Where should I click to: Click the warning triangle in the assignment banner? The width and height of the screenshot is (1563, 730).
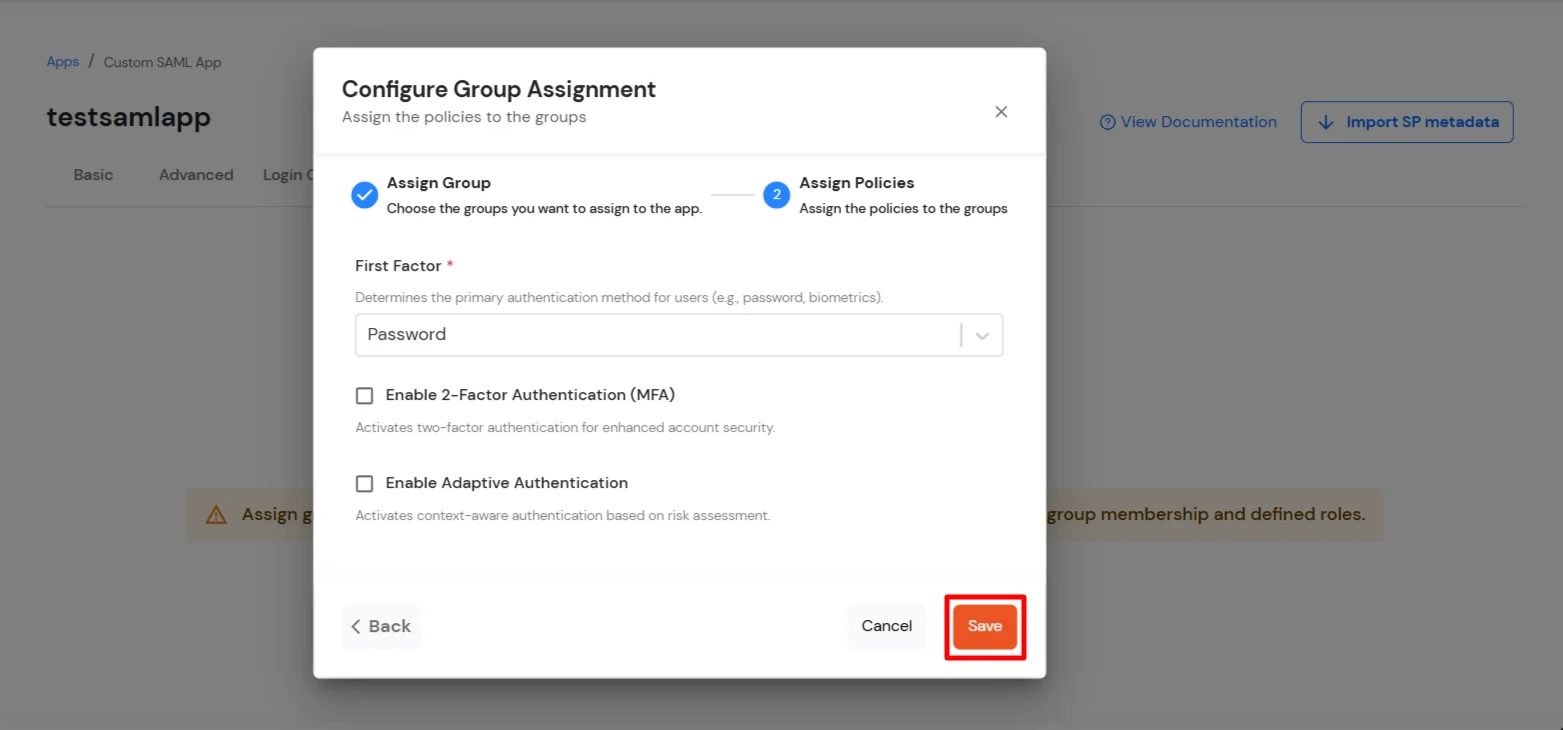216,514
